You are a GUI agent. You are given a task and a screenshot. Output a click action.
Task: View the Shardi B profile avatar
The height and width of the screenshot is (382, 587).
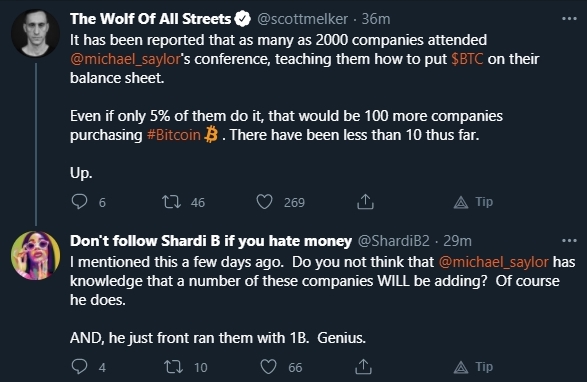point(36,255)
